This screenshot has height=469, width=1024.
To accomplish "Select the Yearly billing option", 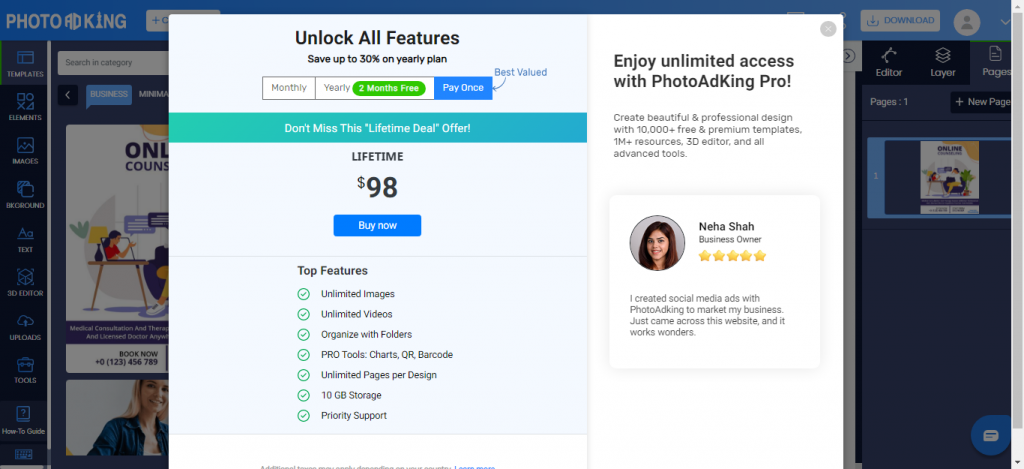I will point(375,88).
